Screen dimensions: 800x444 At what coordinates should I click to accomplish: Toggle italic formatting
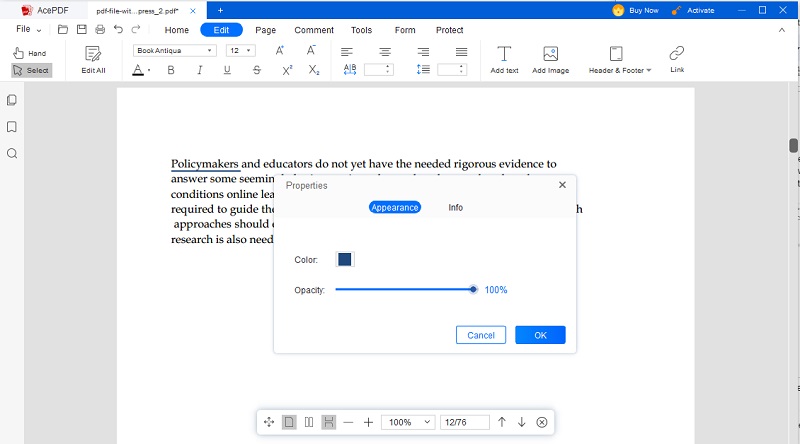tap(199, 70)
